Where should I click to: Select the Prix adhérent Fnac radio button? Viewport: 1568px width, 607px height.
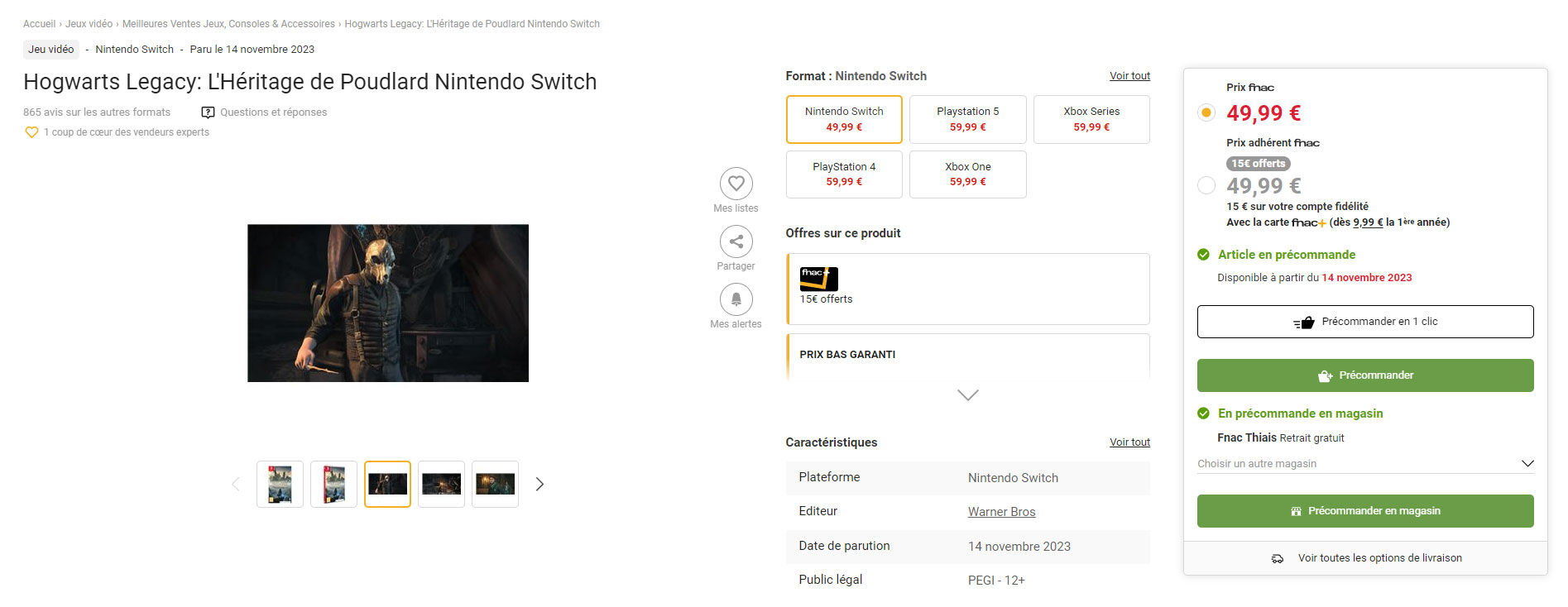1206,185
